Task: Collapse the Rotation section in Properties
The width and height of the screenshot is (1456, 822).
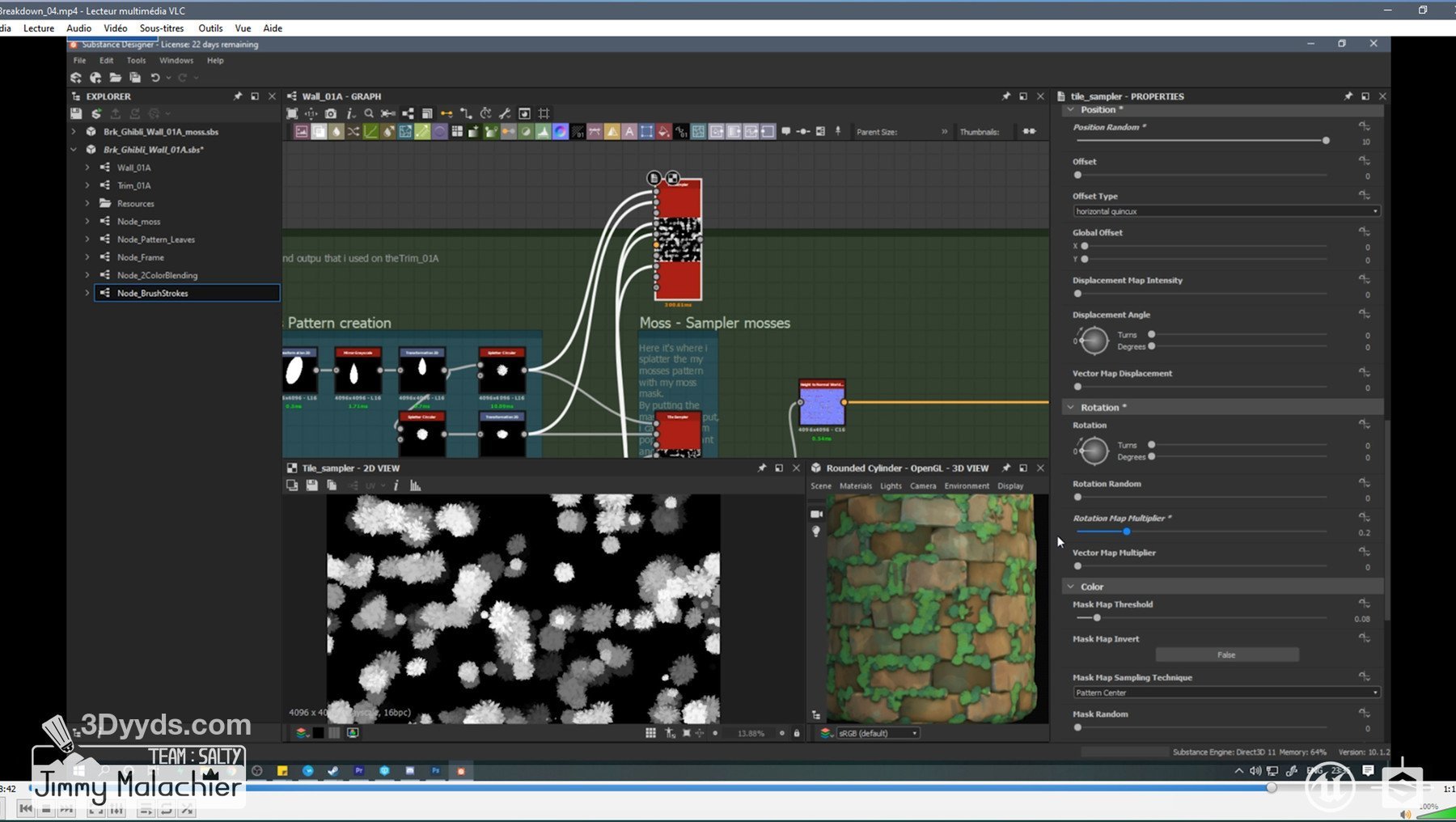Action: pyautogui.click(x=1071, y=407)
